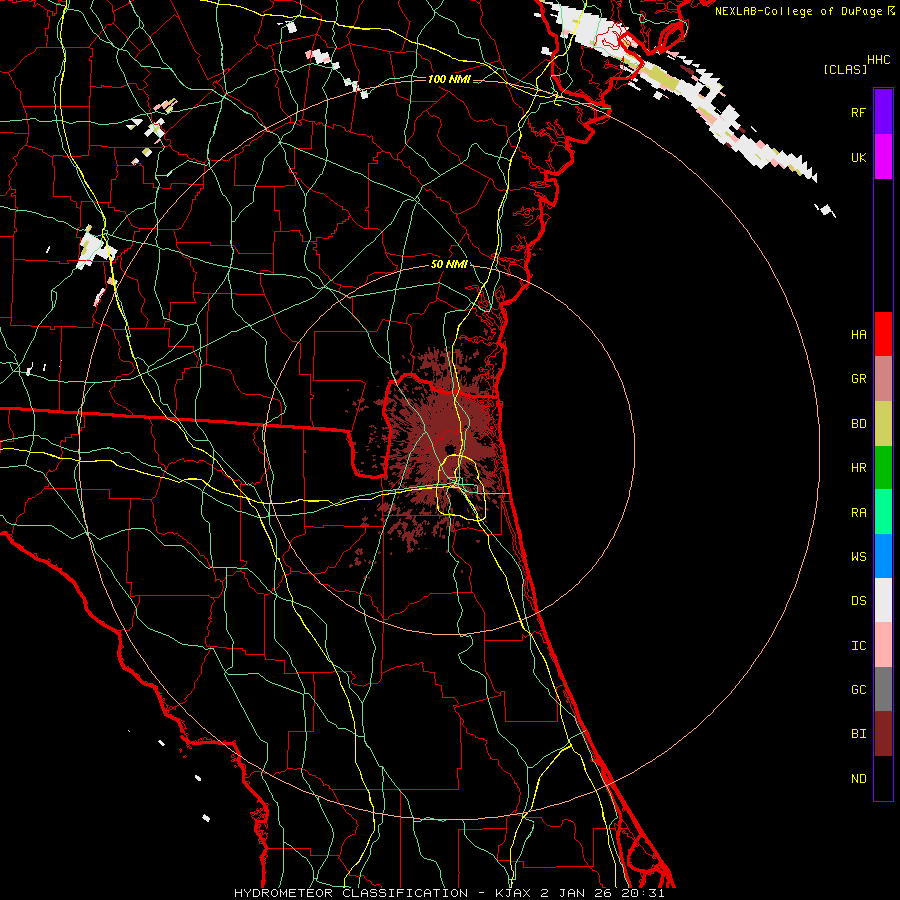Image resolution: width=900 pixels, height=900 pixels.
Task: Click the HHC product label
Action: pos(879,60)
